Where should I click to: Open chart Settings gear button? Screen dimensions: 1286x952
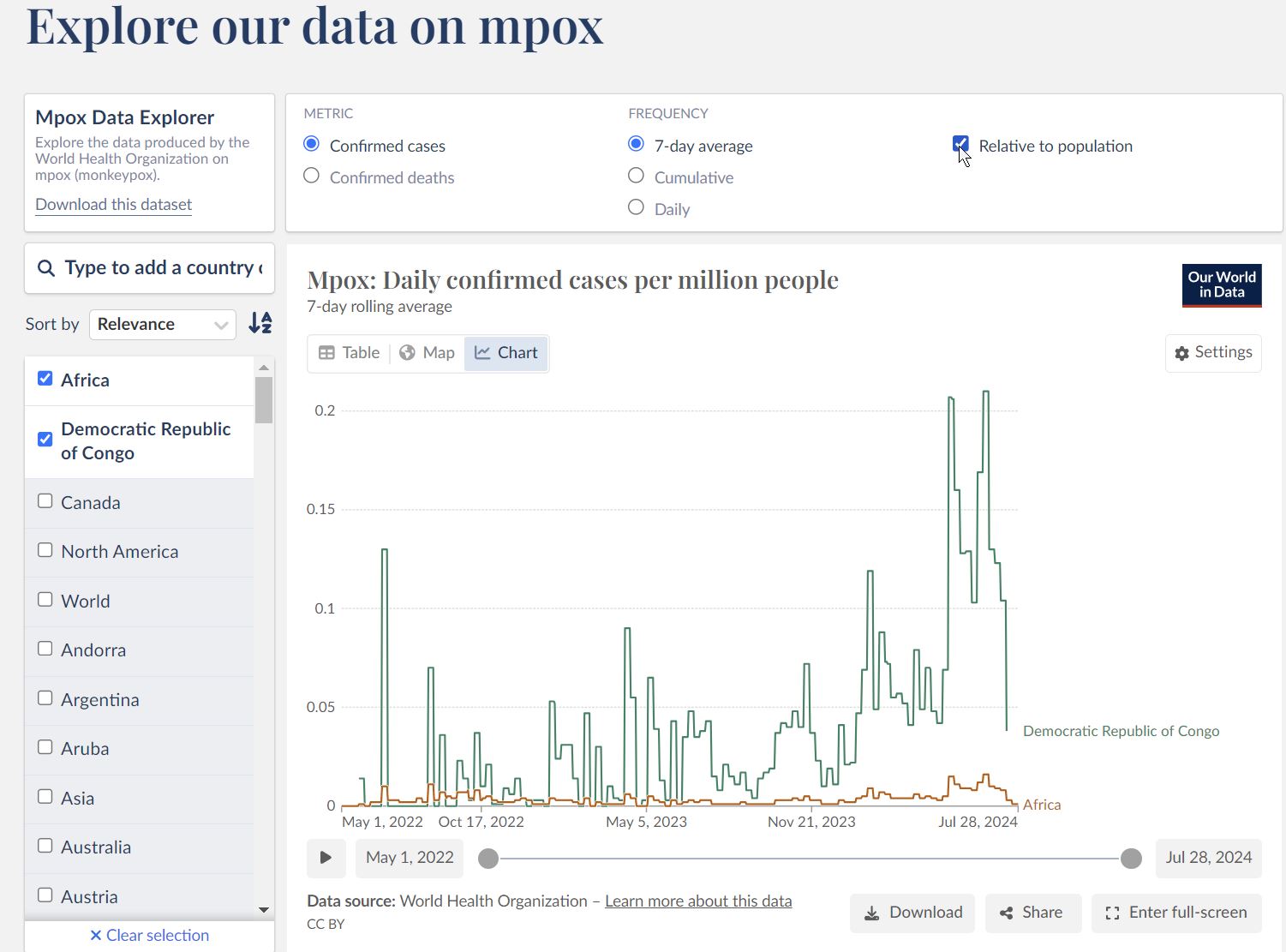pos(1212,353)
